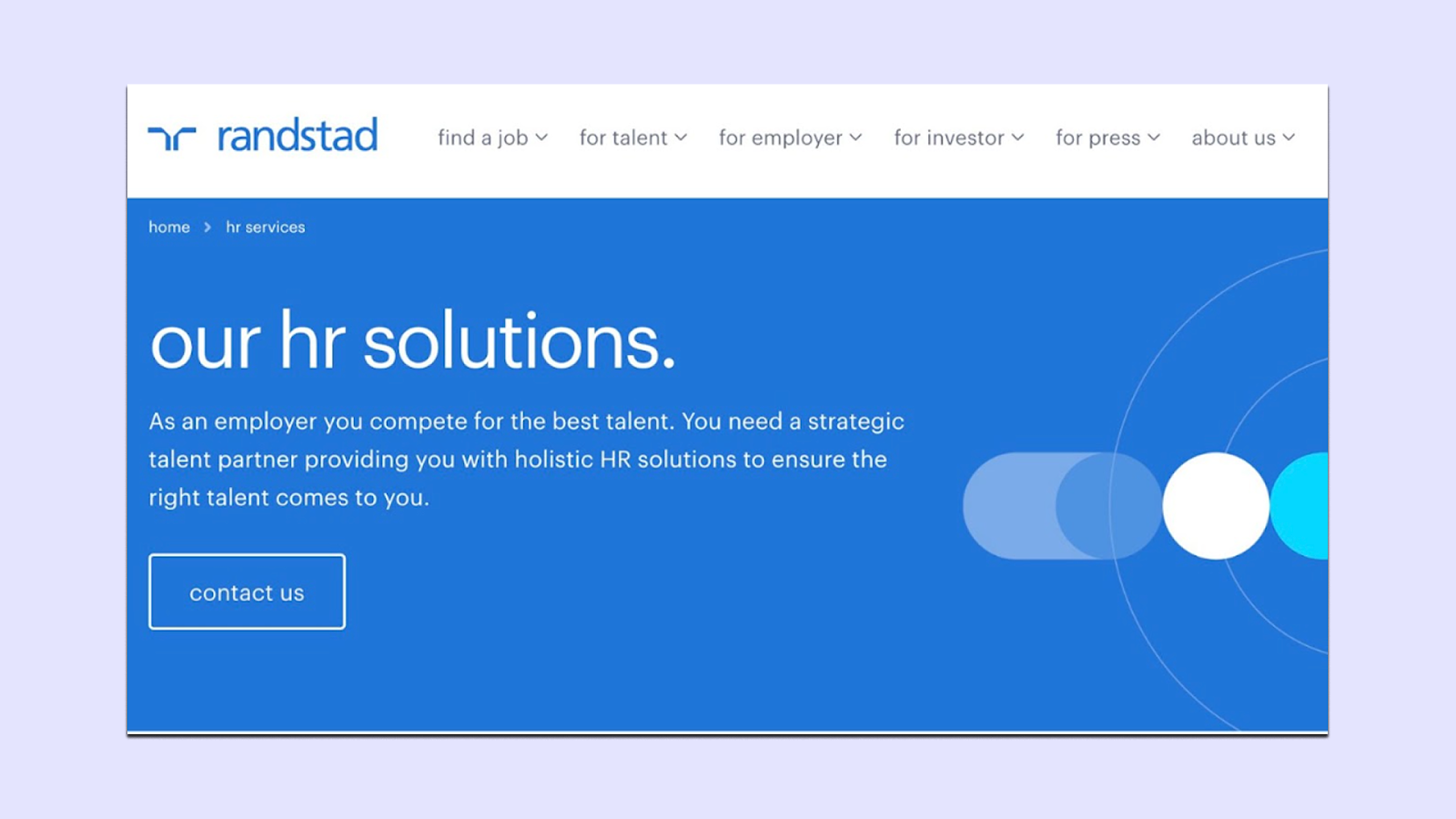
Task: Open the 'about us' menu
Action: (1243, 138)
